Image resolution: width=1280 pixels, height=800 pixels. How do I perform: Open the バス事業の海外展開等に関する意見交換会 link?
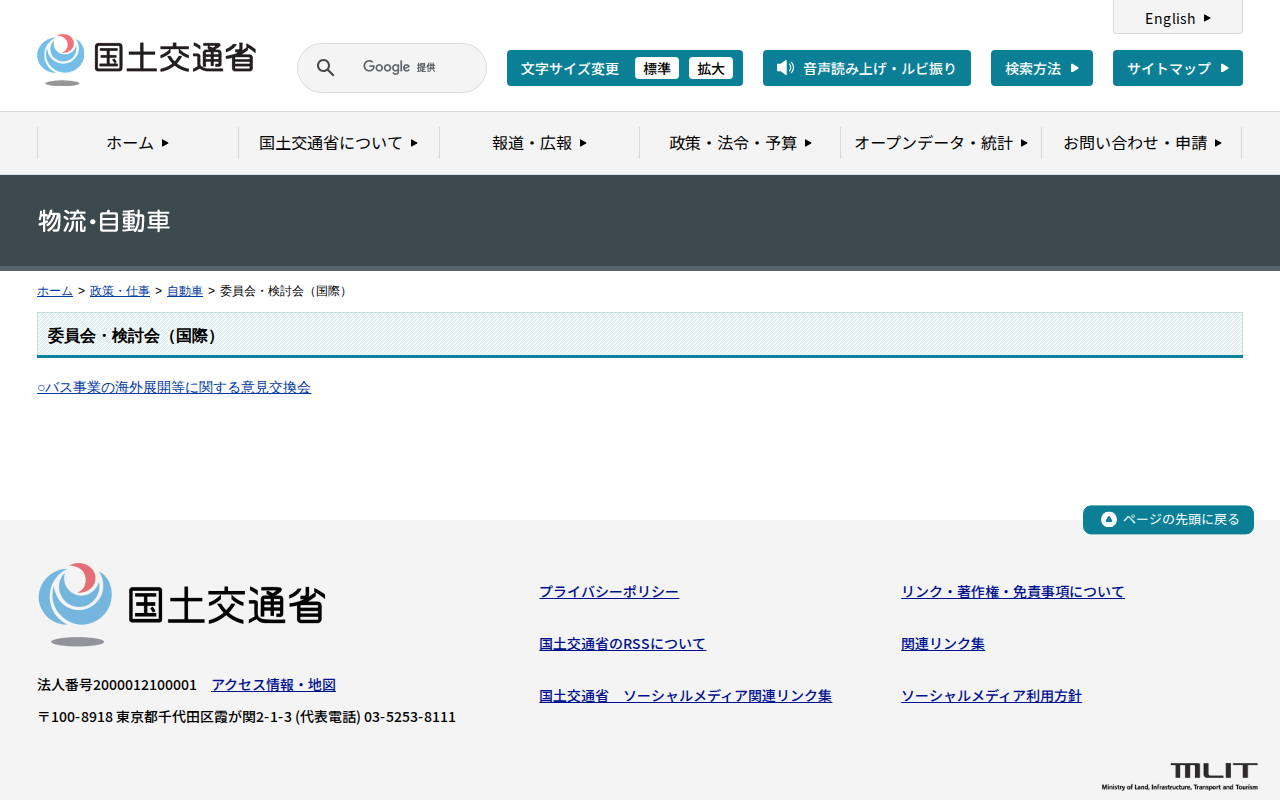tap(174, 387)
